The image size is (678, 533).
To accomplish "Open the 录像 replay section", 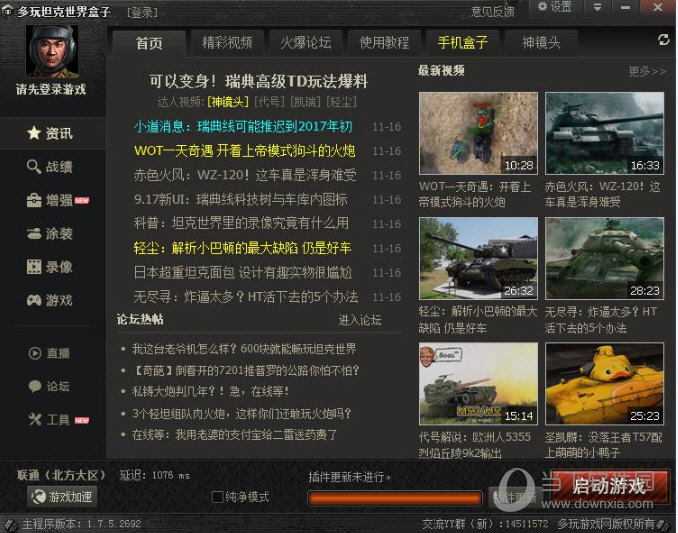I will [50, 267].
